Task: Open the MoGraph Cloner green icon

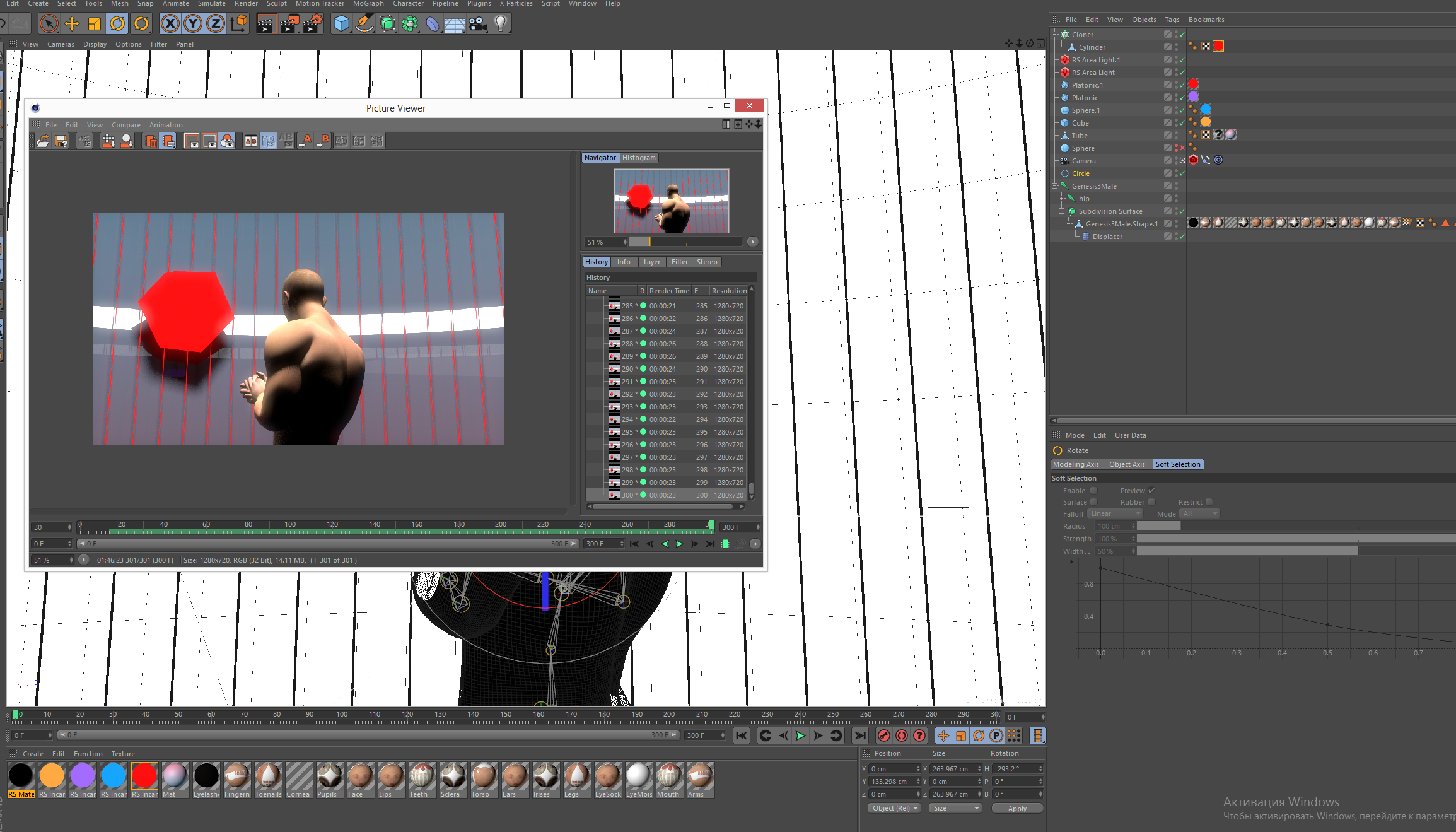Action: pos(410,24)
